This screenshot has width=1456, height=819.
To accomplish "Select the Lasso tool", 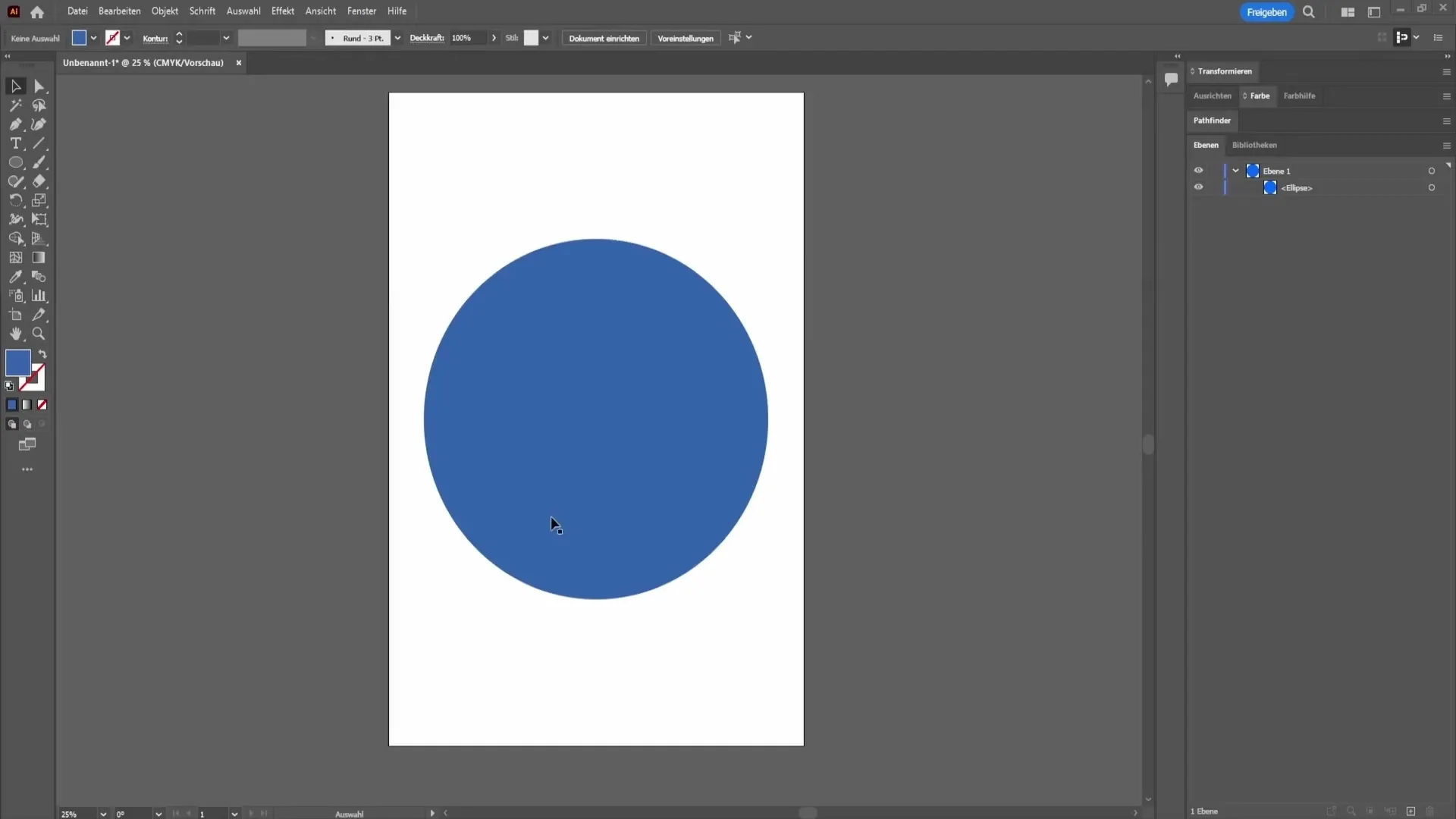I will tap(39, 105).
